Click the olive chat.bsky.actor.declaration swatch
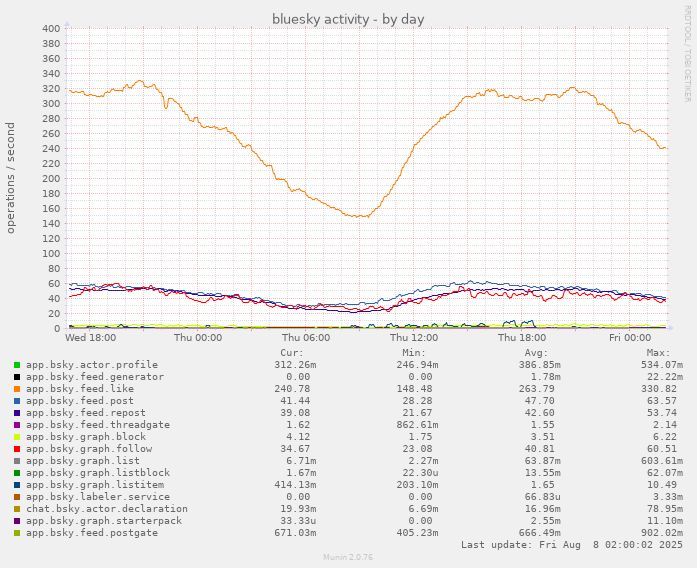Image resolution: width=697 pixels, height=568 pixels. [x=17, y=509]
